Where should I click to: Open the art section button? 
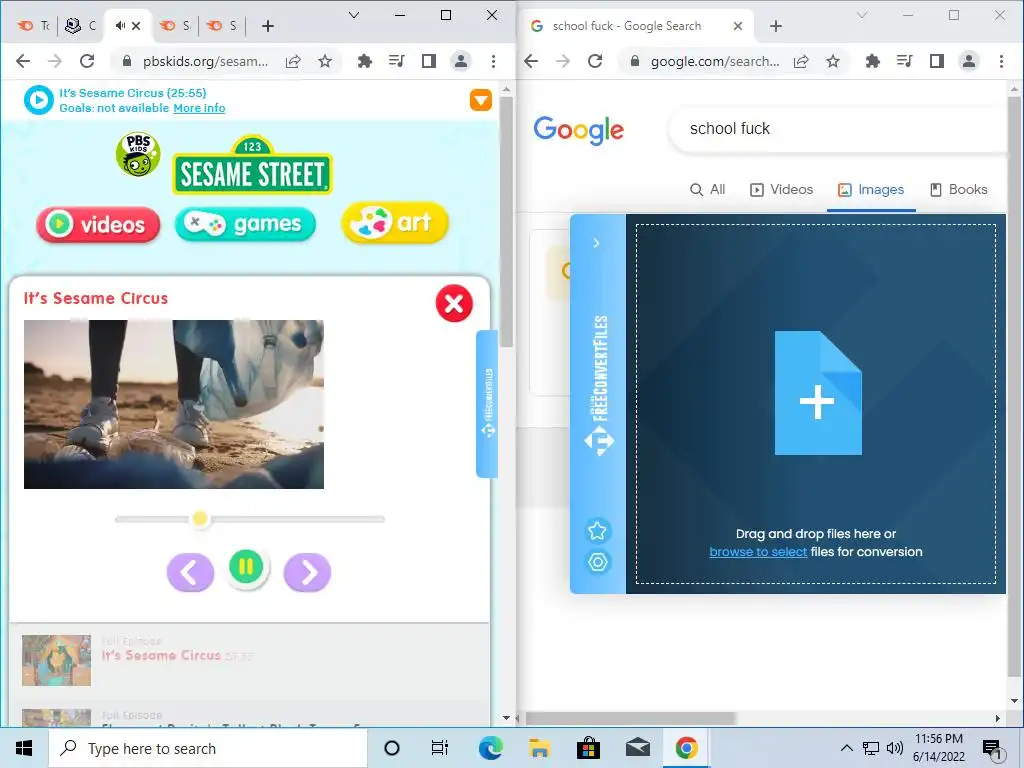click(394, 223)
